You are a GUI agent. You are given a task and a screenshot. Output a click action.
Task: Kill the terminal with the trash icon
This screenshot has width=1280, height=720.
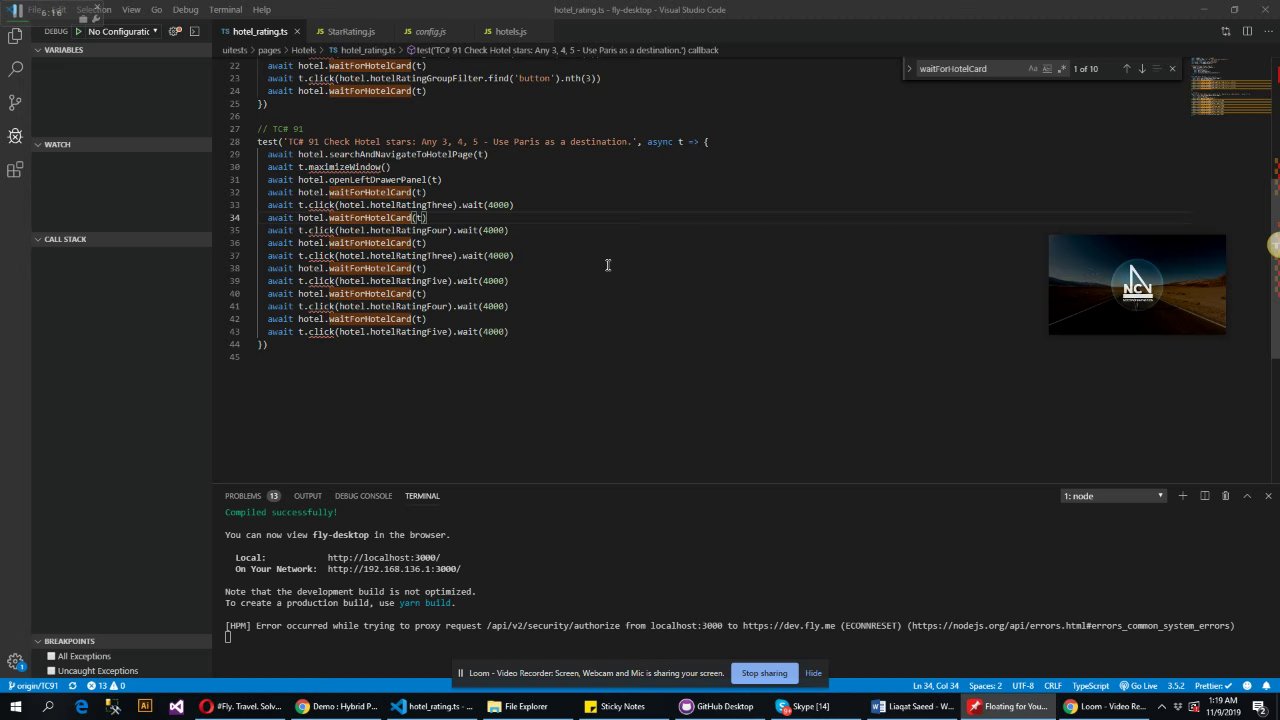(x=1225, y=496)
